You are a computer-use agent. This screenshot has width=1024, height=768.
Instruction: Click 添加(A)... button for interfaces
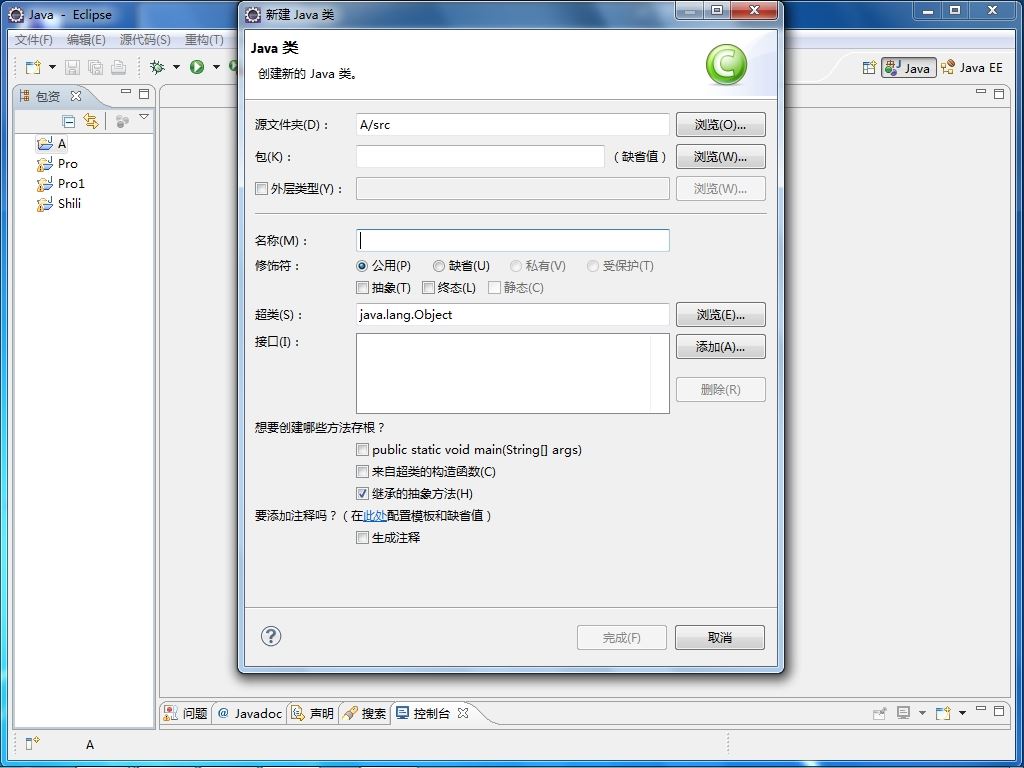(x=720, y=347)
